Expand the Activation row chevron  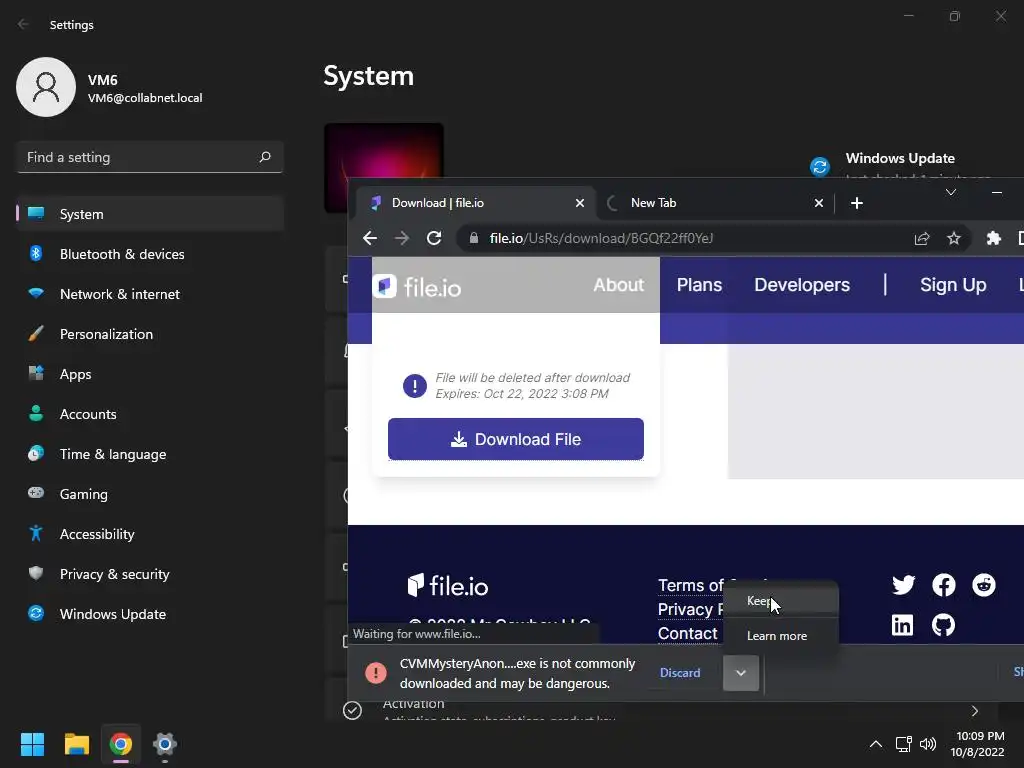point(974,711)
